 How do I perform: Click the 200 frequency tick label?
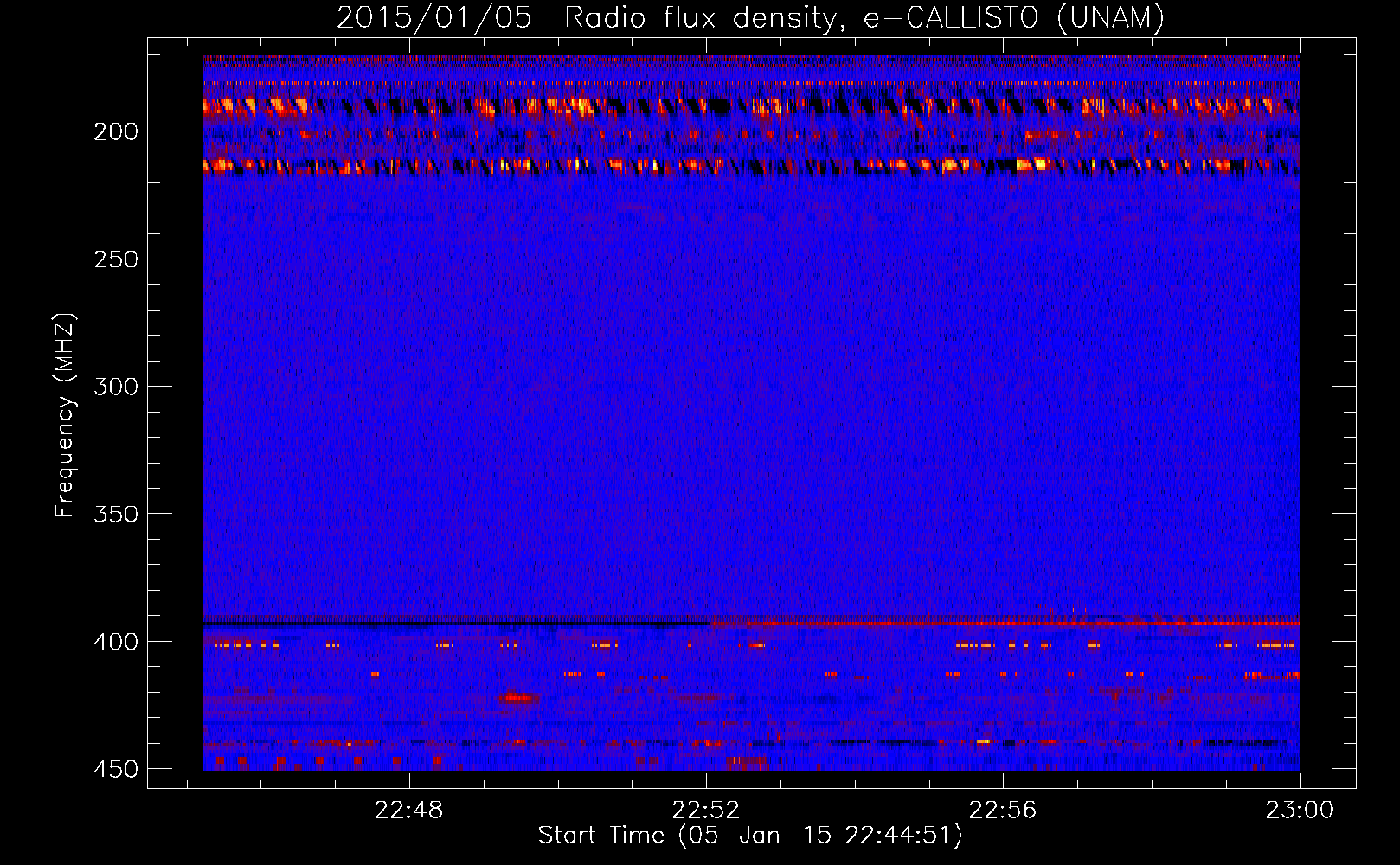click(115, 131)
